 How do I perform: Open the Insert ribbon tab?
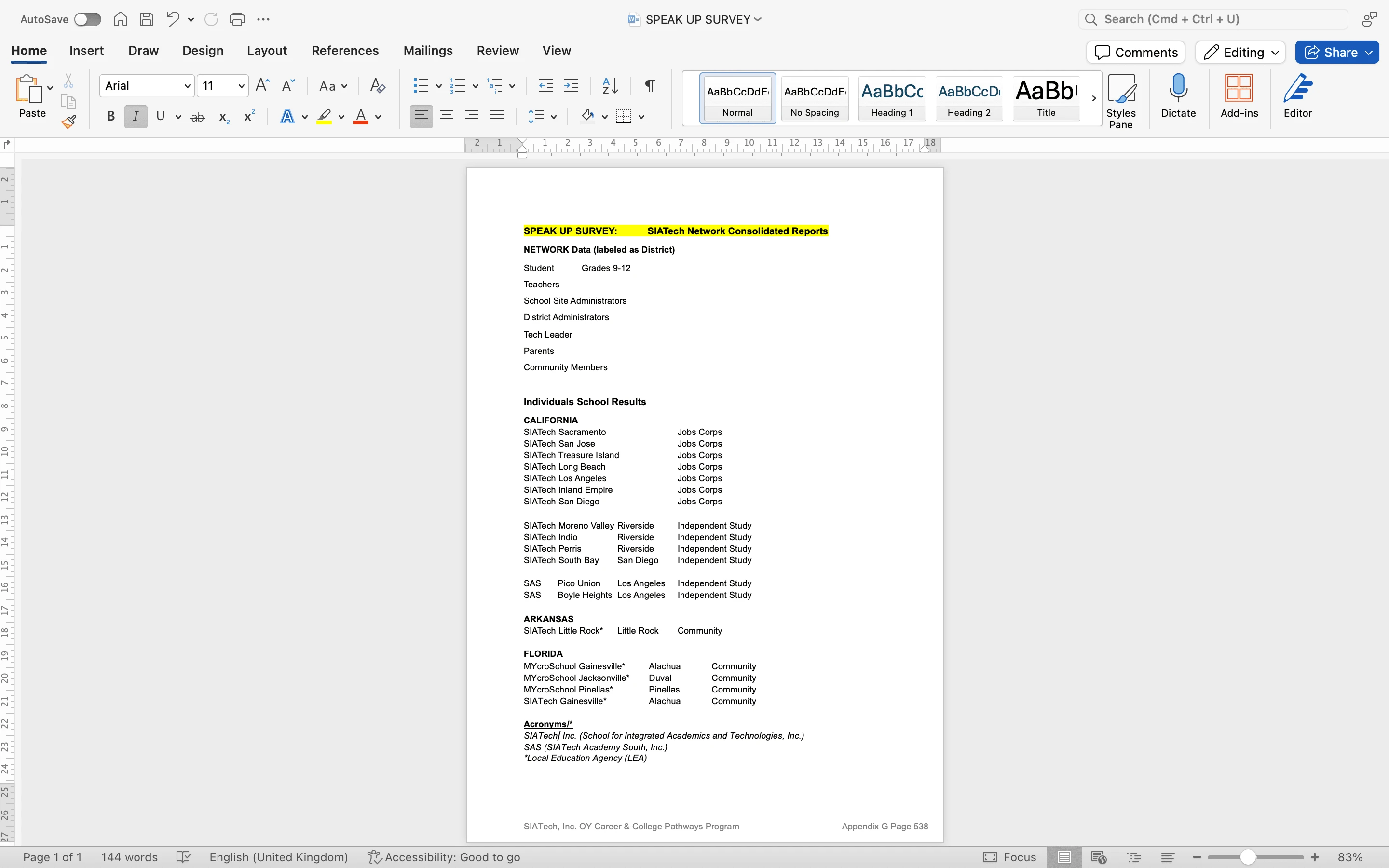click(87, 51)
